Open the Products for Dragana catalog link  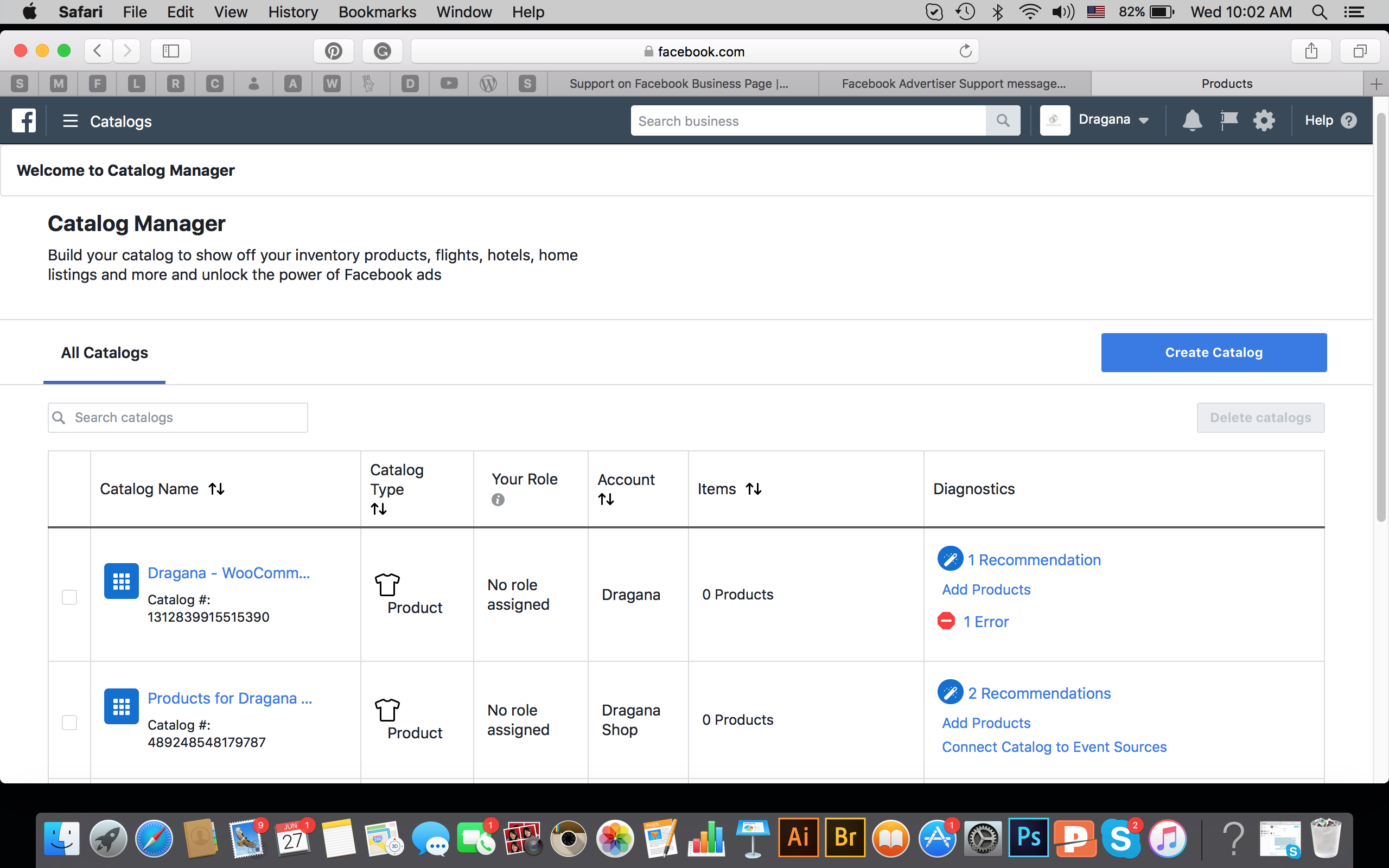point(230,698)
